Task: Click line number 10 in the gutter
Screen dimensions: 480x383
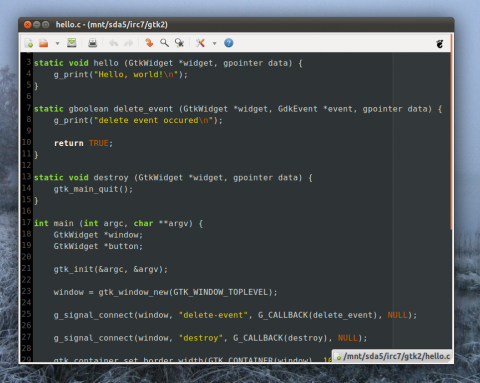Action: tap(27, 142)
